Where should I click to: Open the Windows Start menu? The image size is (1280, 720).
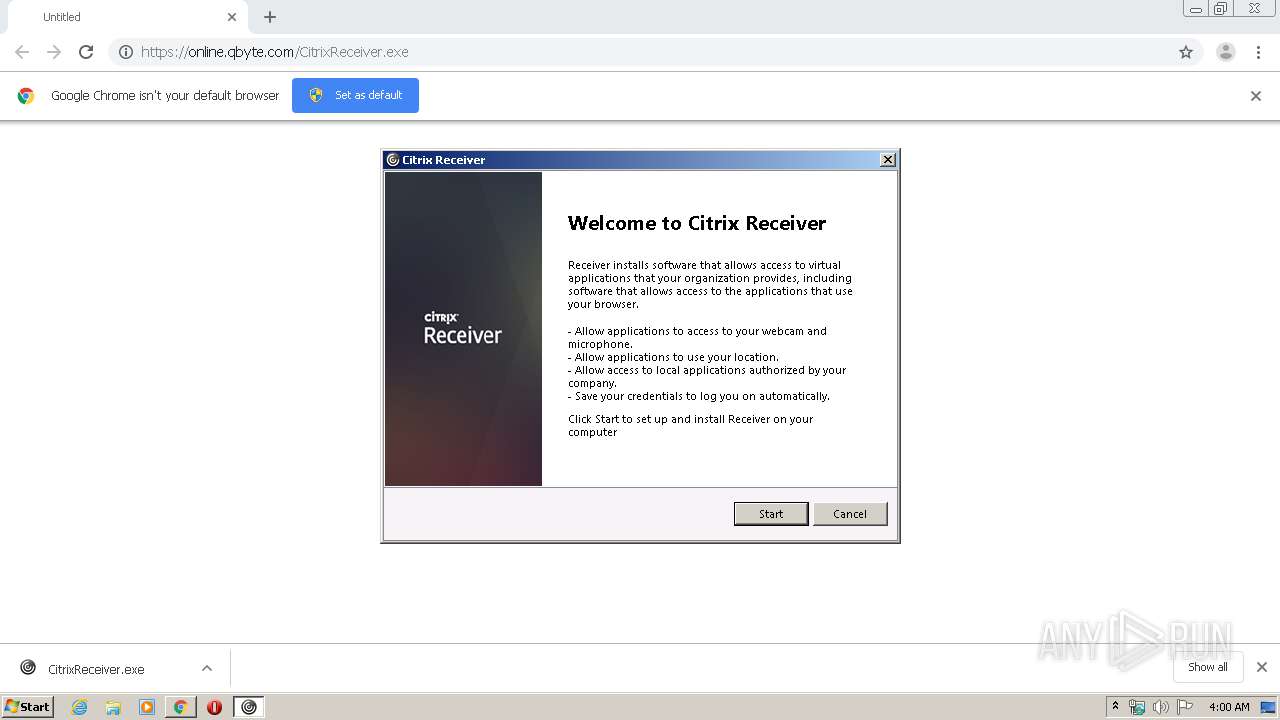[x=28, y=707]
